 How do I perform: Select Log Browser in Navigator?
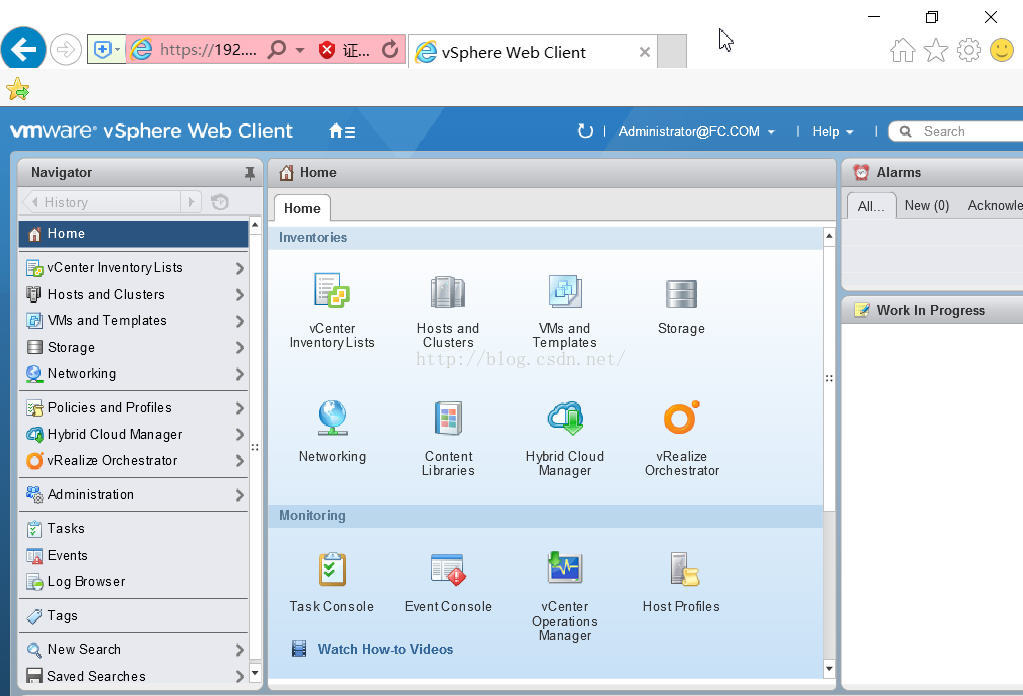click(x=134, y=581)
